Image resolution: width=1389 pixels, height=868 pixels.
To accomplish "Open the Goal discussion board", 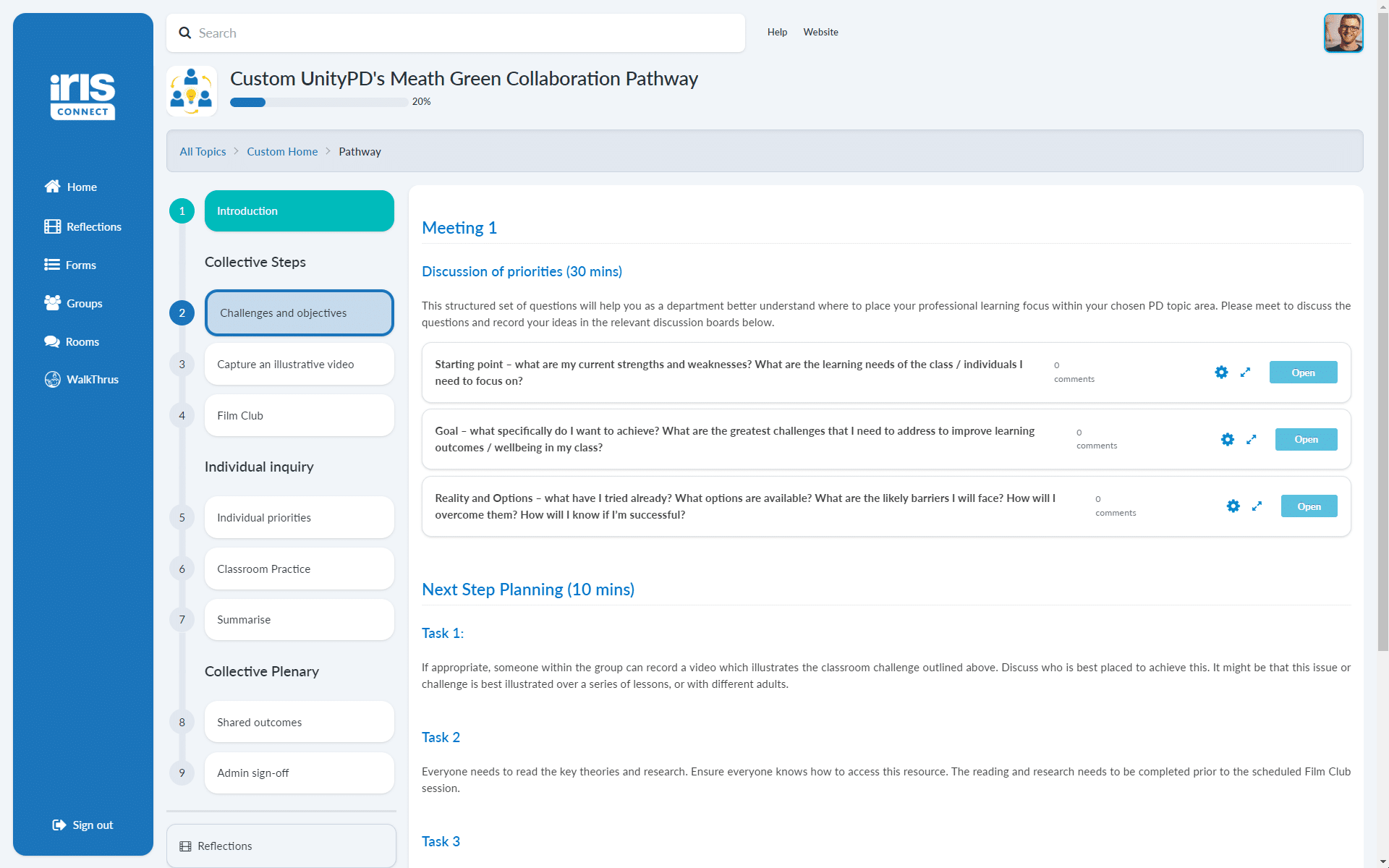I will pyautogui.click(x=1306, y=439).
